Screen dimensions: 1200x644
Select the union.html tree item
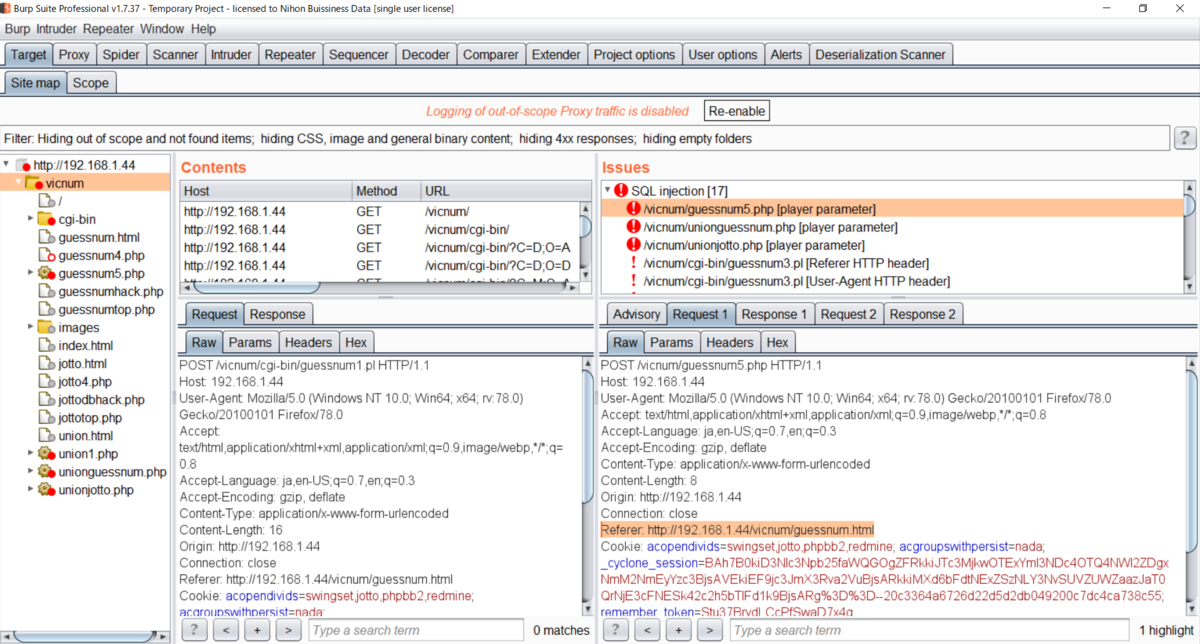86,435
